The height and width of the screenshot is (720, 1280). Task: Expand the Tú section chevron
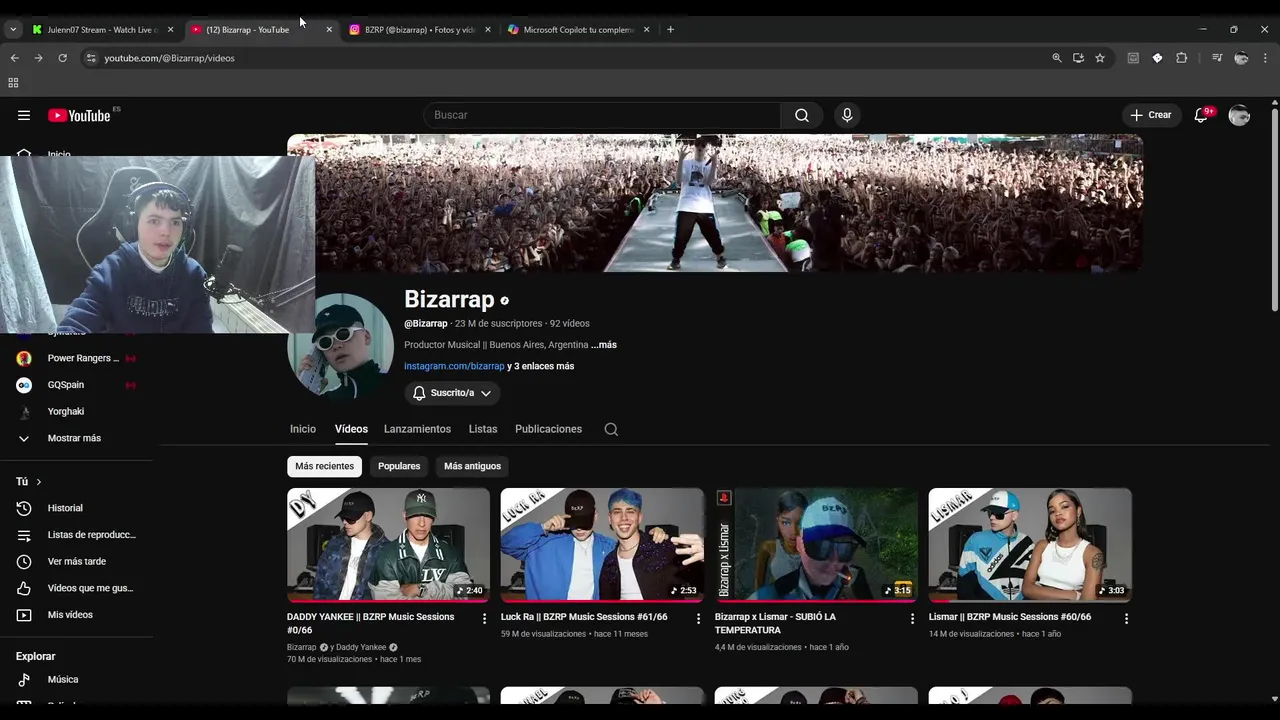[39, 482]
